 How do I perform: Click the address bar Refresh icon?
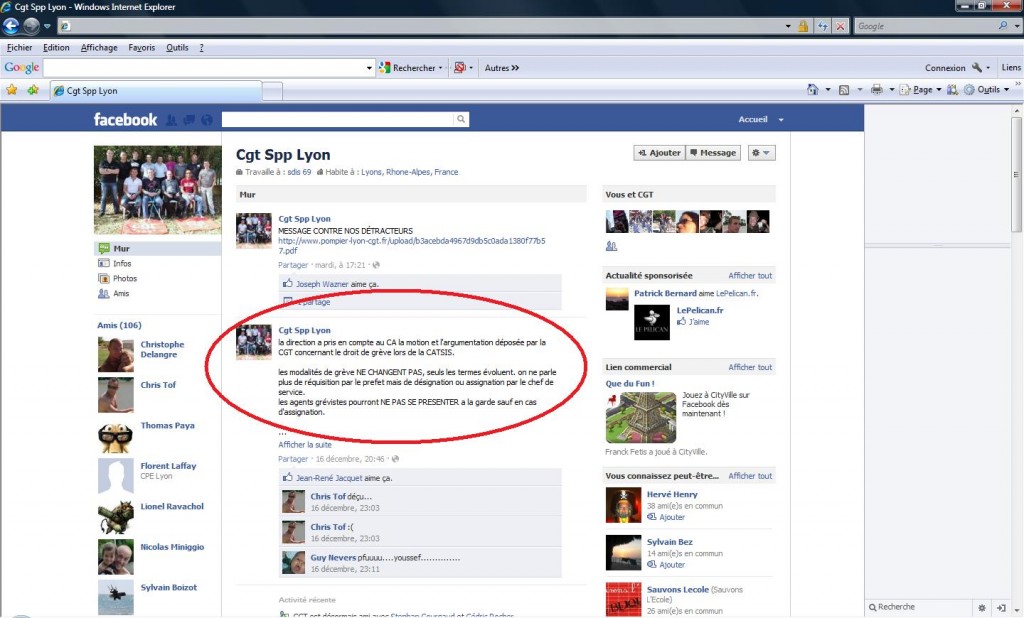pos(823,26)
